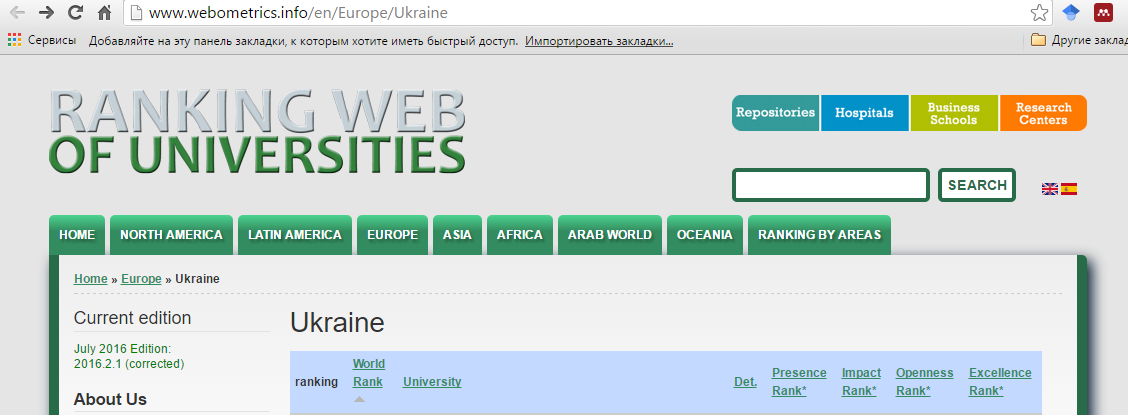Bookmark this page with star icon
Image resolution: width=1128 pixels, height=420 pixels.
[x=1040, y=13]
